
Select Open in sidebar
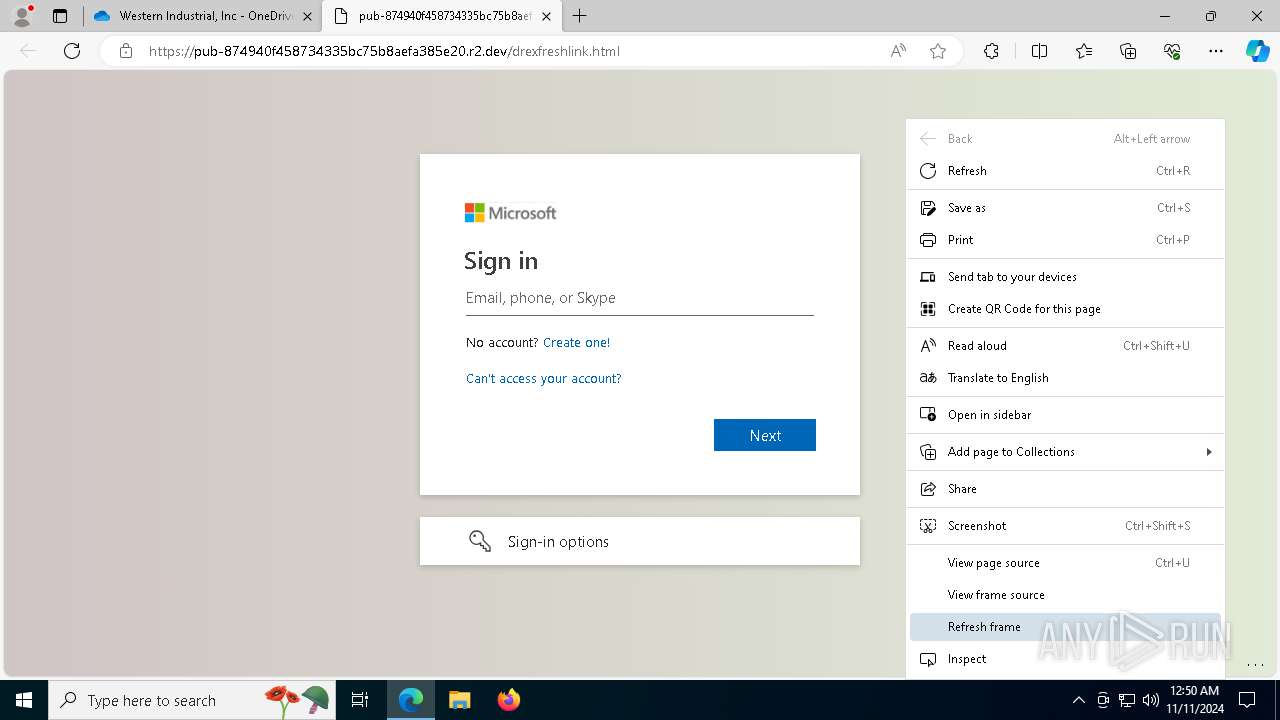[1065, 415]
